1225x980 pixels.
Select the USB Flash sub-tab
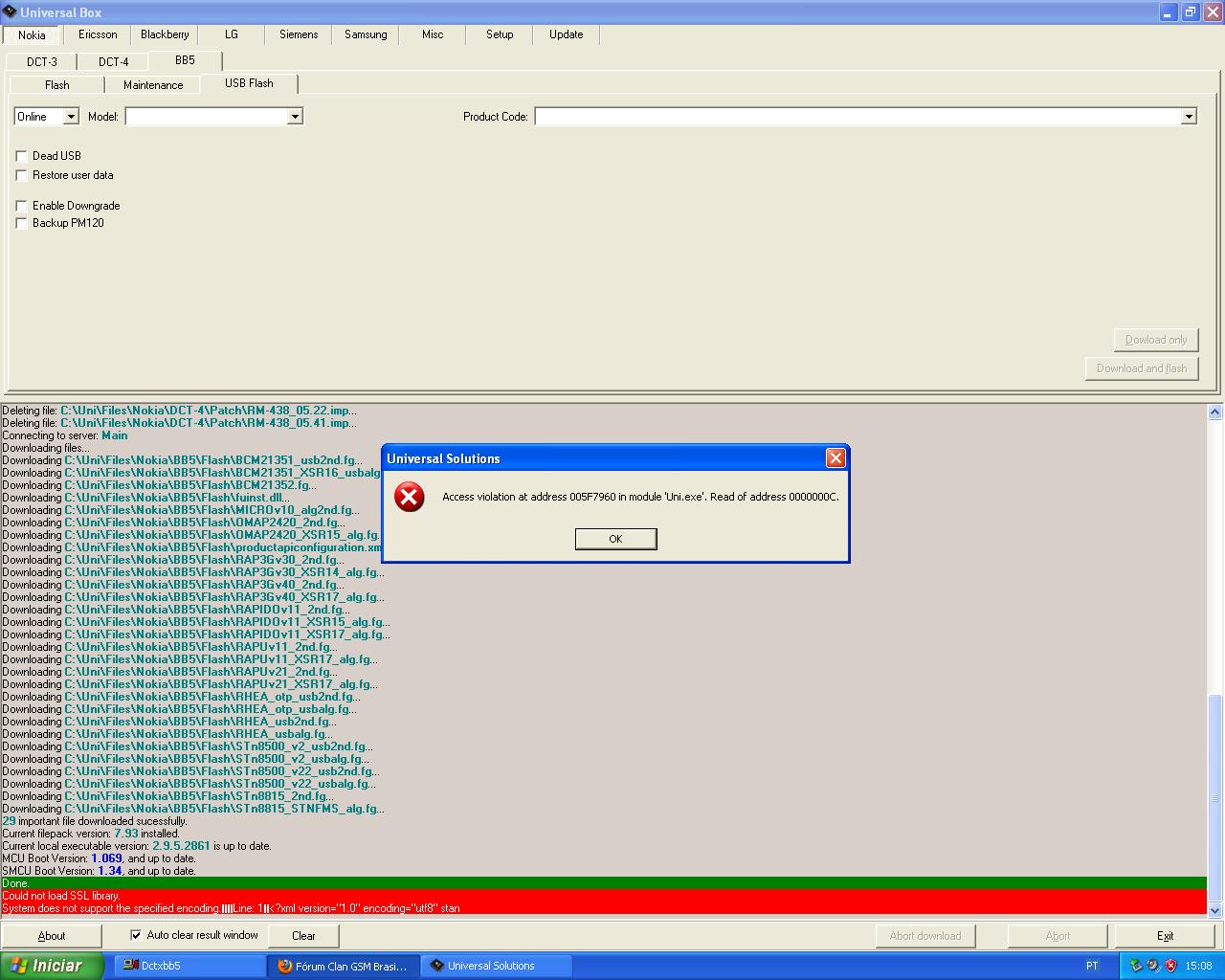(x=249, y=83)
